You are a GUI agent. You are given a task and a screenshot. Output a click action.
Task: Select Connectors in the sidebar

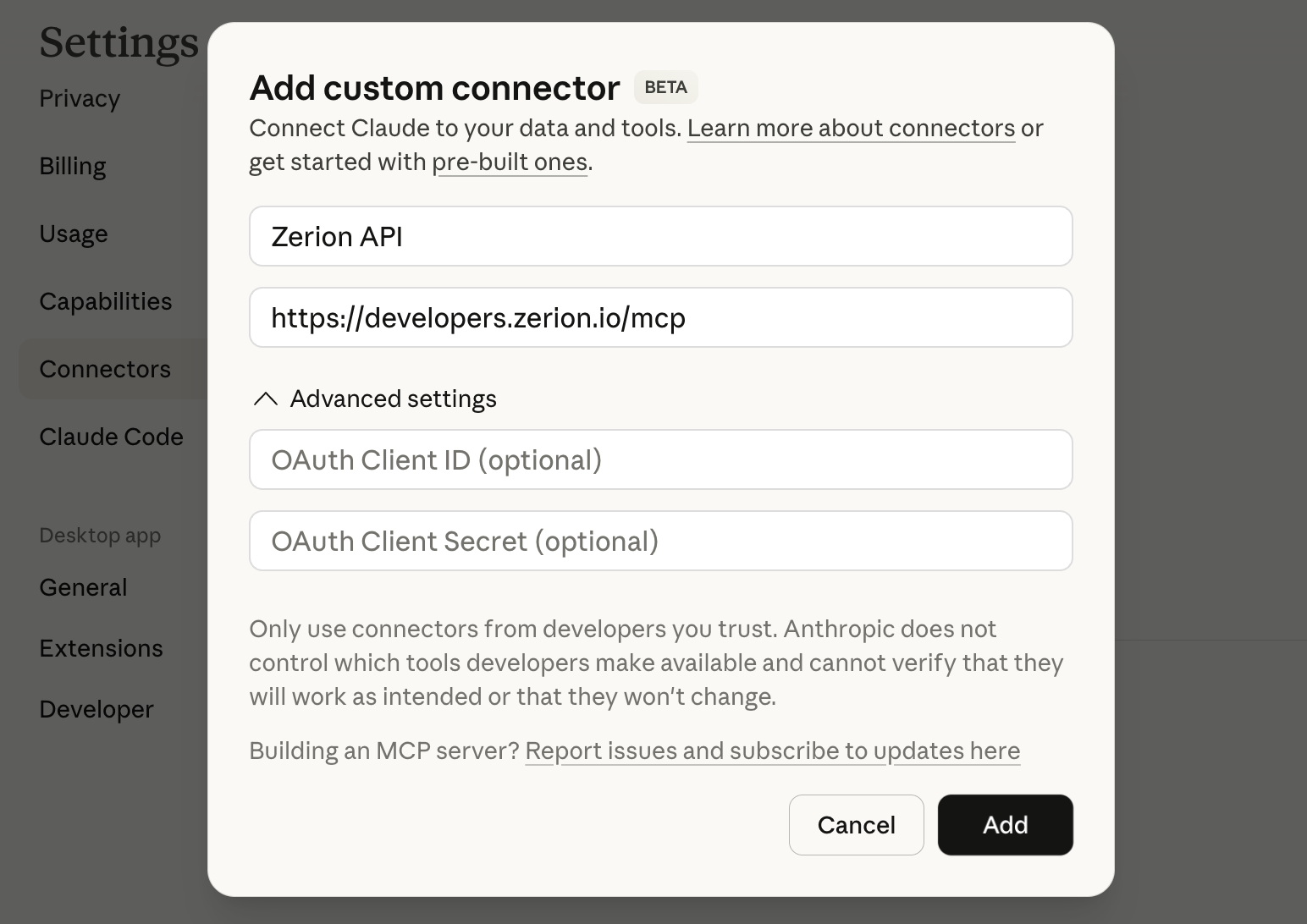(x=105, y=370)
